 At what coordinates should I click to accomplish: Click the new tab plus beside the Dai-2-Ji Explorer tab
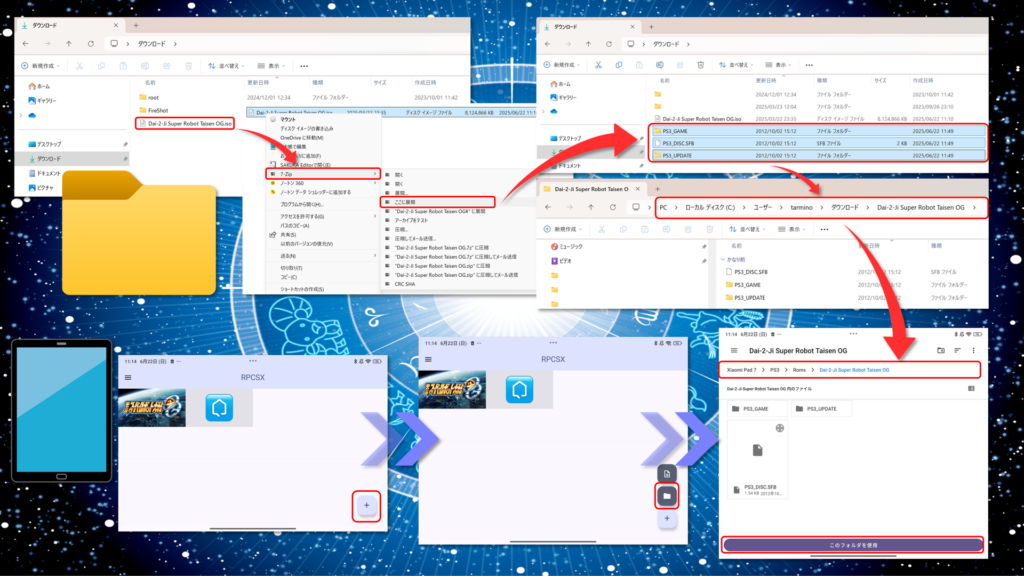click(x=658, y=189)
